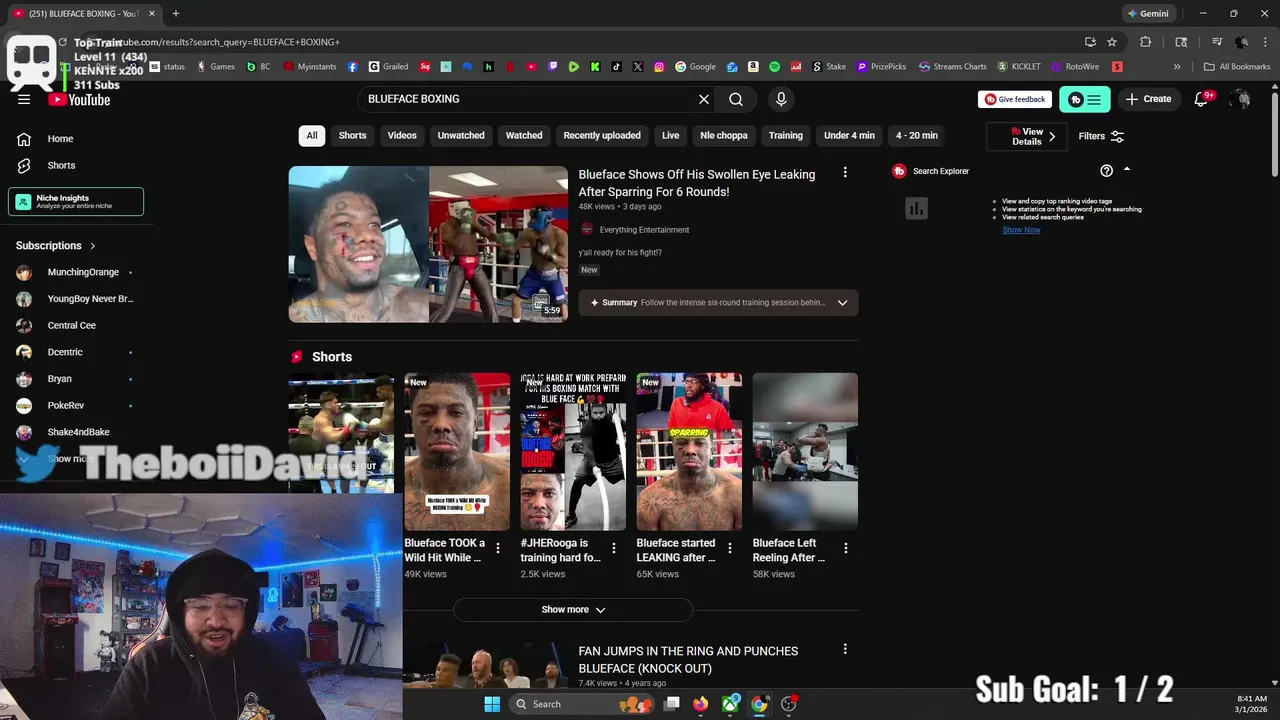Open the browser extensions puzzle icon

pyautogui.click(x=1146, y=42)
